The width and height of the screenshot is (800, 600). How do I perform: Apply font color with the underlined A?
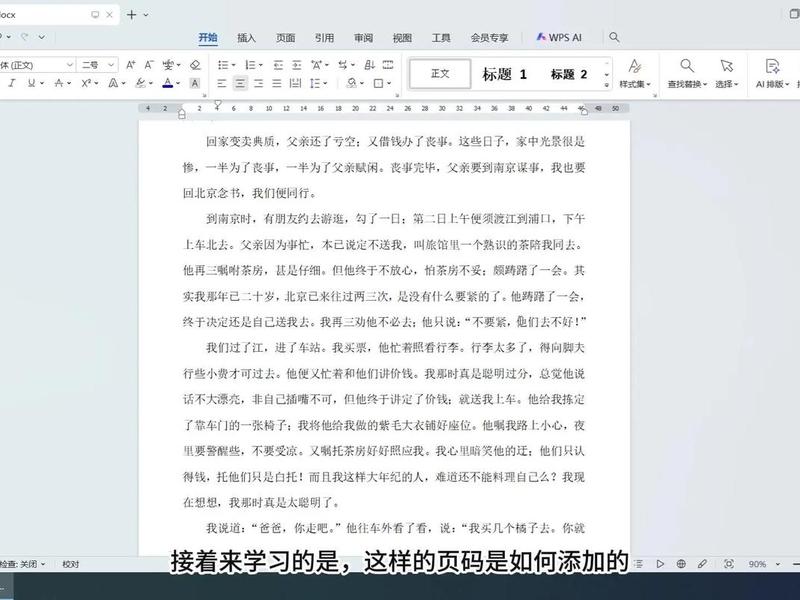(x=167, y=83)
